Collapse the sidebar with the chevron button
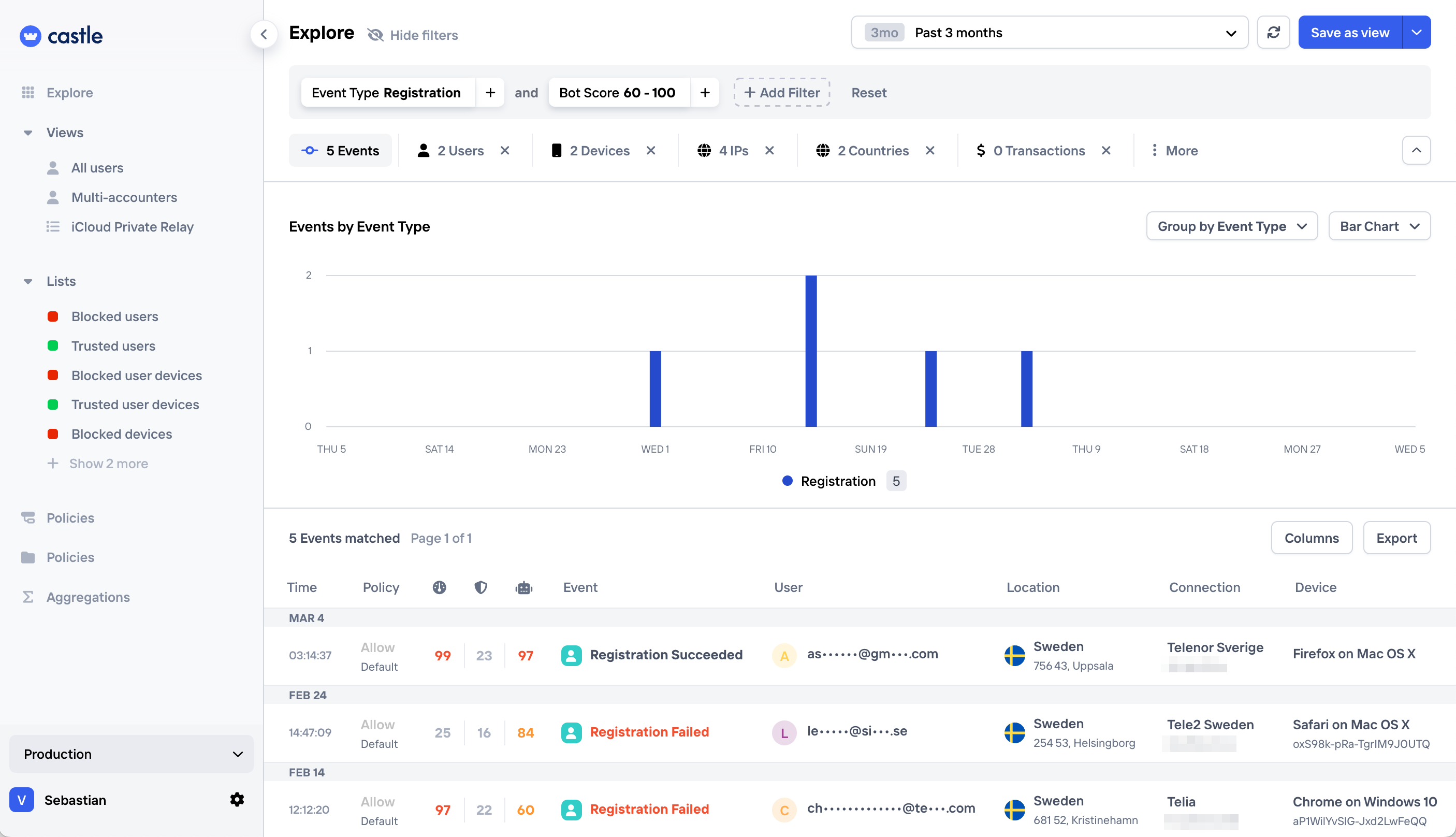Viewport: 1456px width, 837px height. pyautogui.click(x=264, y=35)
